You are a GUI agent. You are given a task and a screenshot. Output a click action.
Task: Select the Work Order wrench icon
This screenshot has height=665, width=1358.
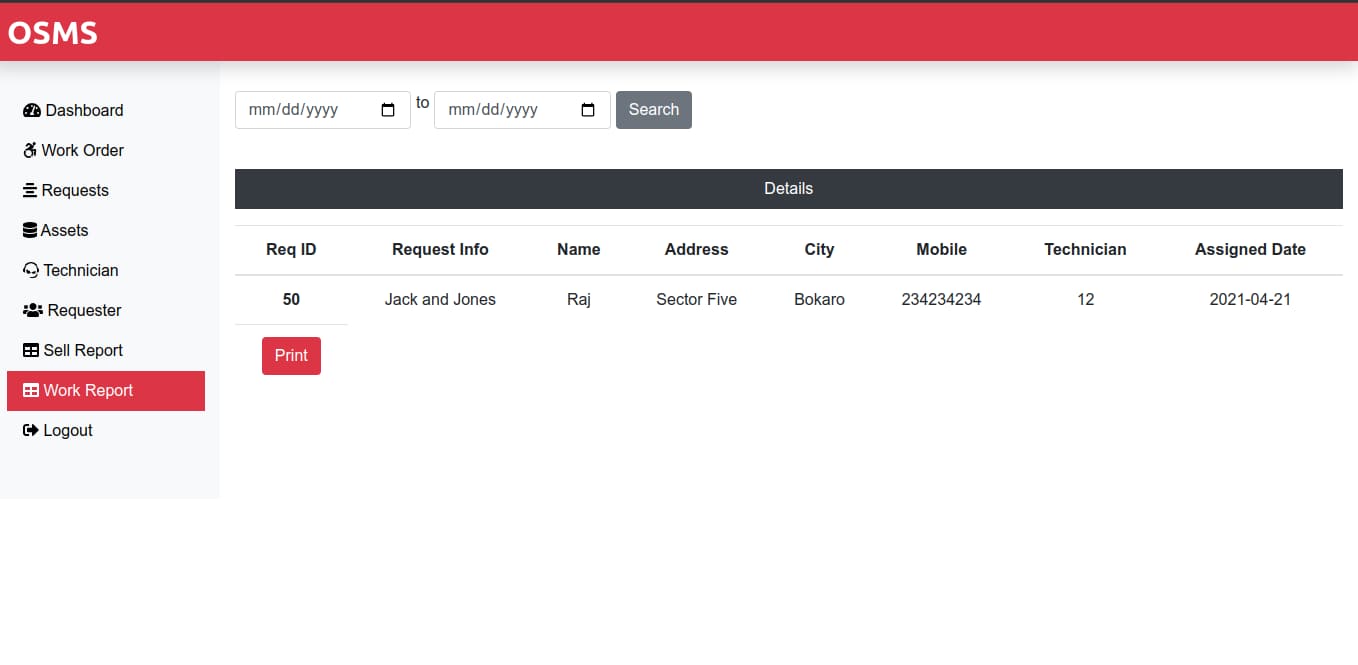[31, 150]
